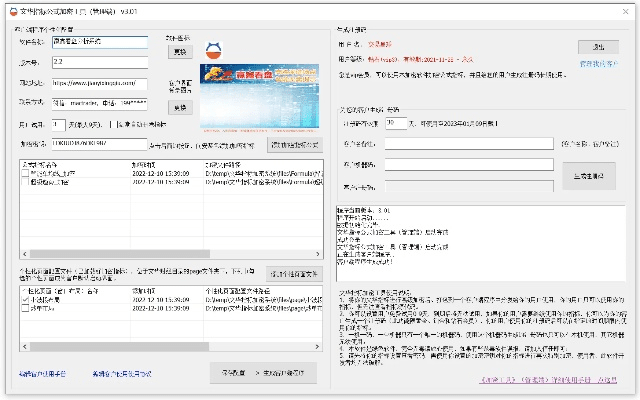Focus the authorization days field showing 30
Viewport: 640px width, 400px height.
pyautogui.click(x=396, y=123)
